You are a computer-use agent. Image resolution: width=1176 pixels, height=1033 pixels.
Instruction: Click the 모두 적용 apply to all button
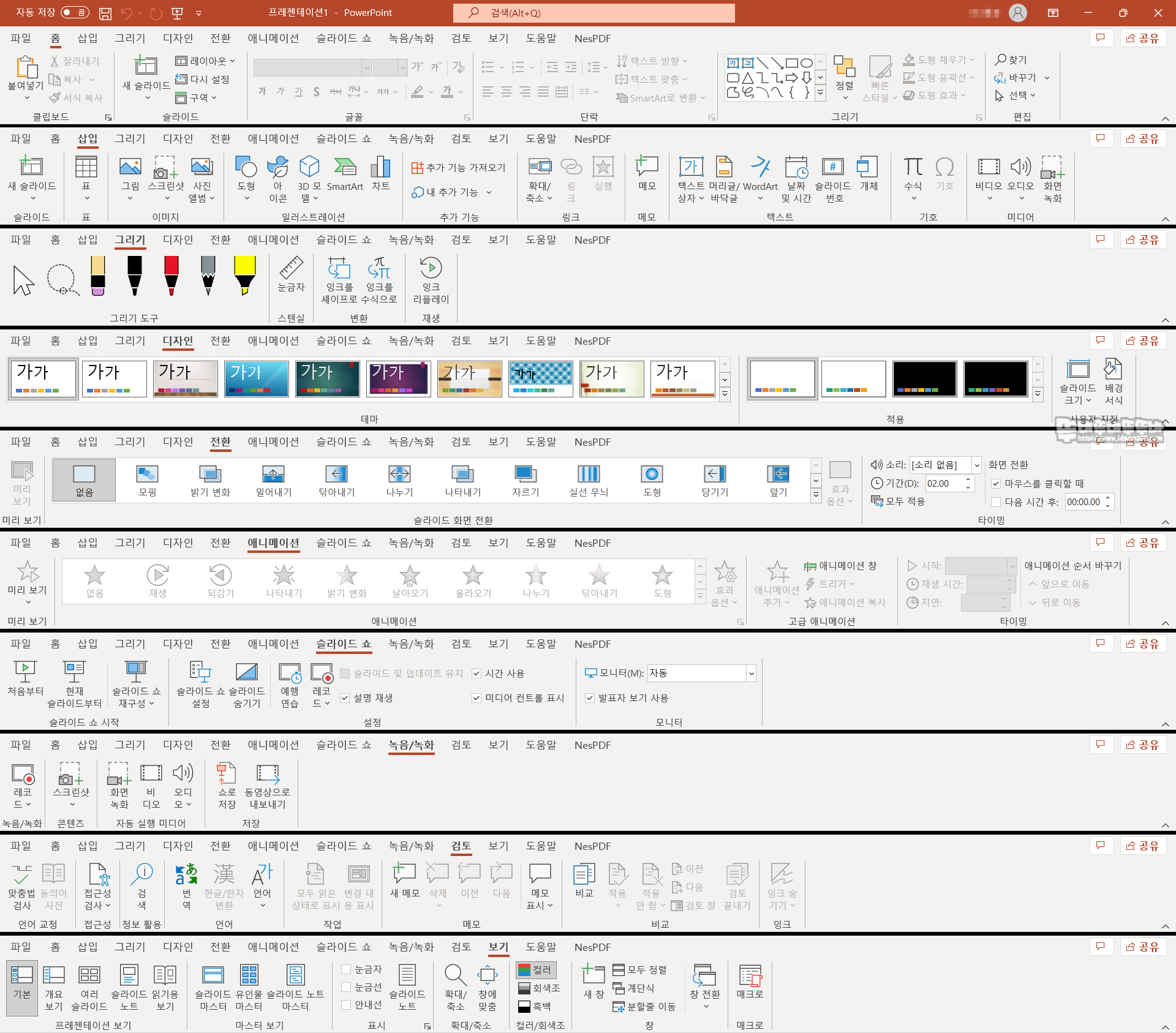coord(898,501)
